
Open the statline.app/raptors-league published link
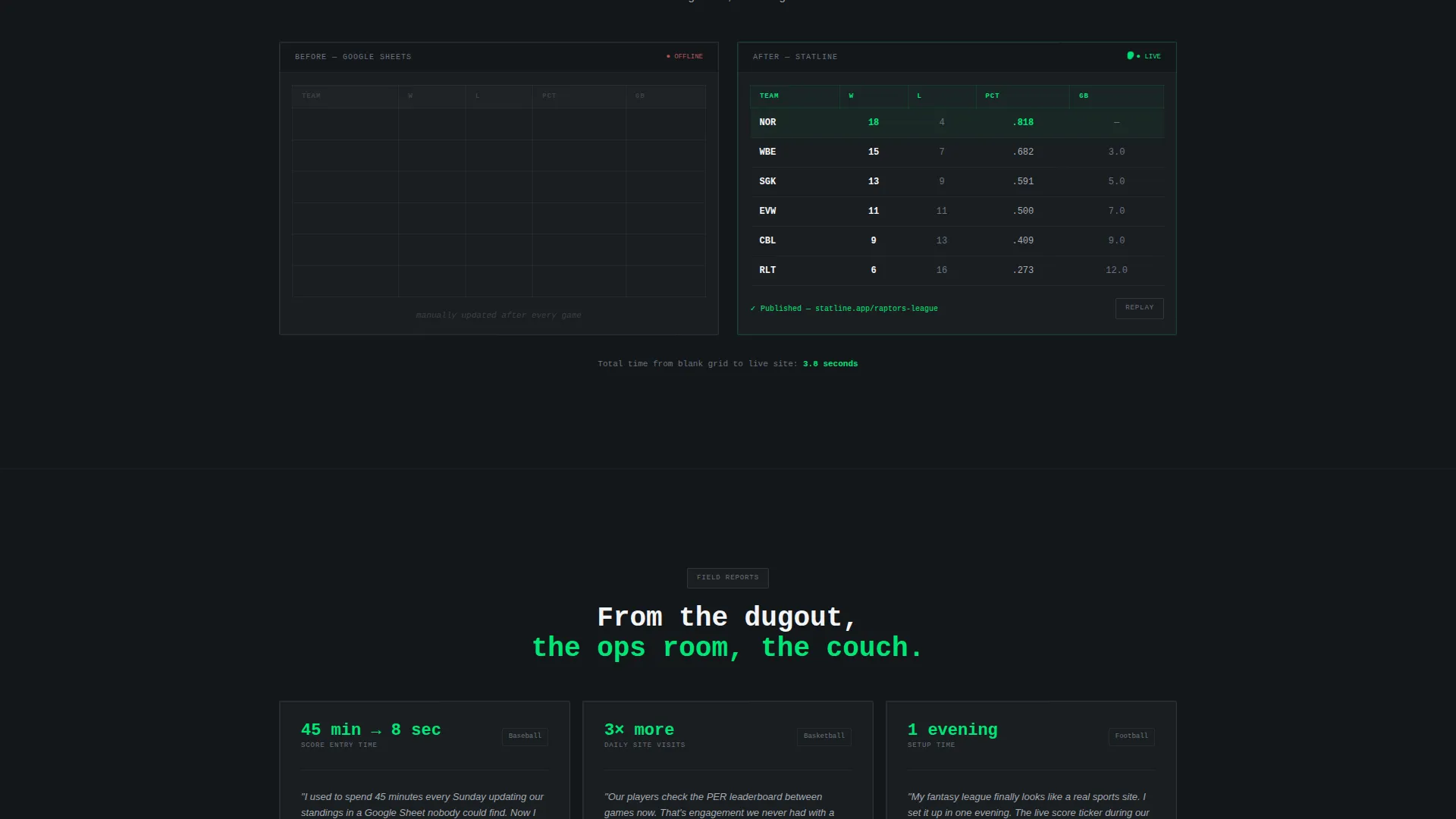(876, 309)
